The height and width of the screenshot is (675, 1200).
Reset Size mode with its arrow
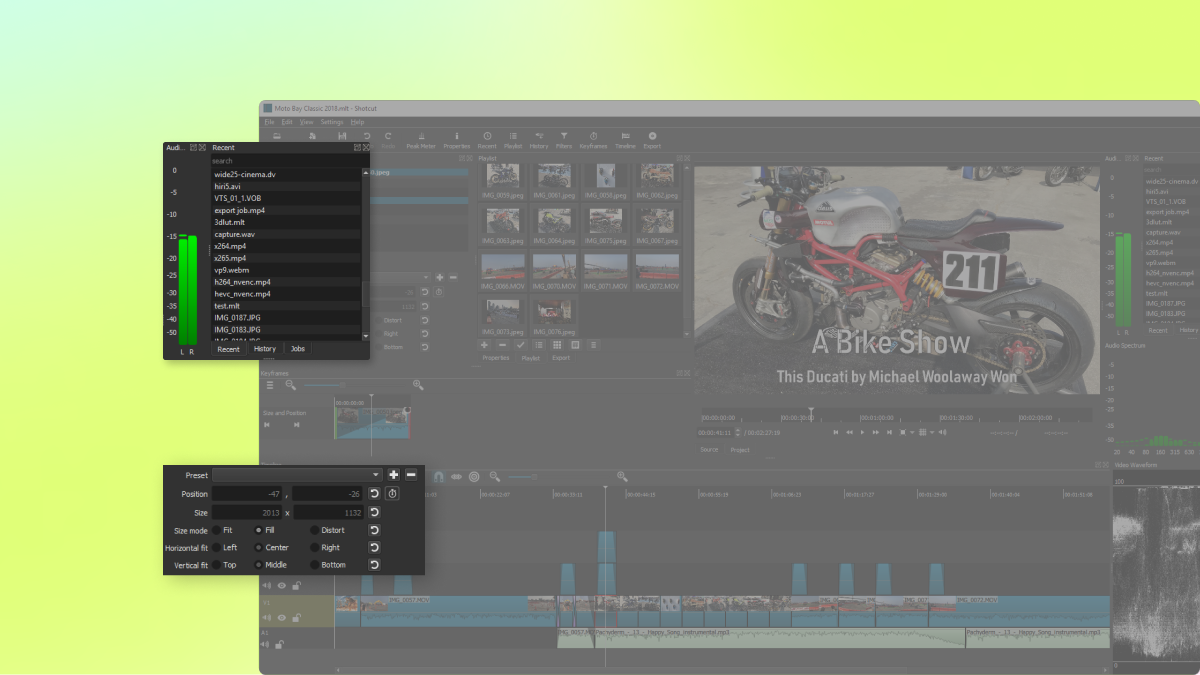click(374, 530)
